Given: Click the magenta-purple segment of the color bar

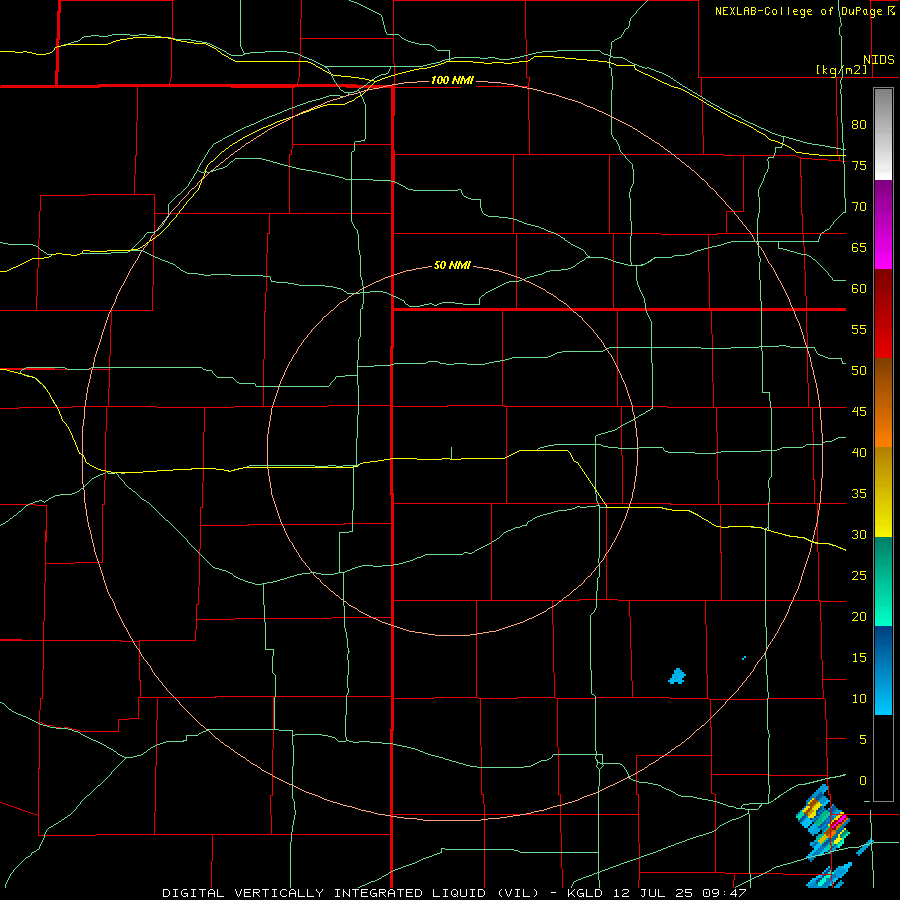Looking at the screenshot, I should [883, 225].
